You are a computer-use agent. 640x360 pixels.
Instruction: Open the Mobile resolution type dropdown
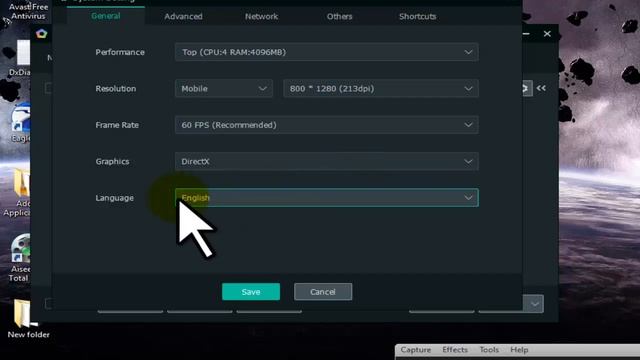pos(224,89)
